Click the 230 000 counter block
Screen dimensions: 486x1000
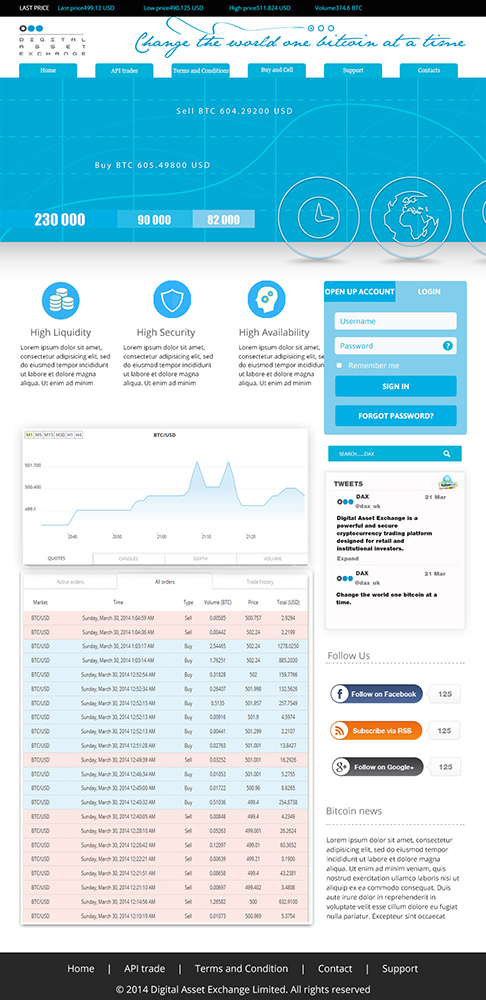(x=59, y=219)
